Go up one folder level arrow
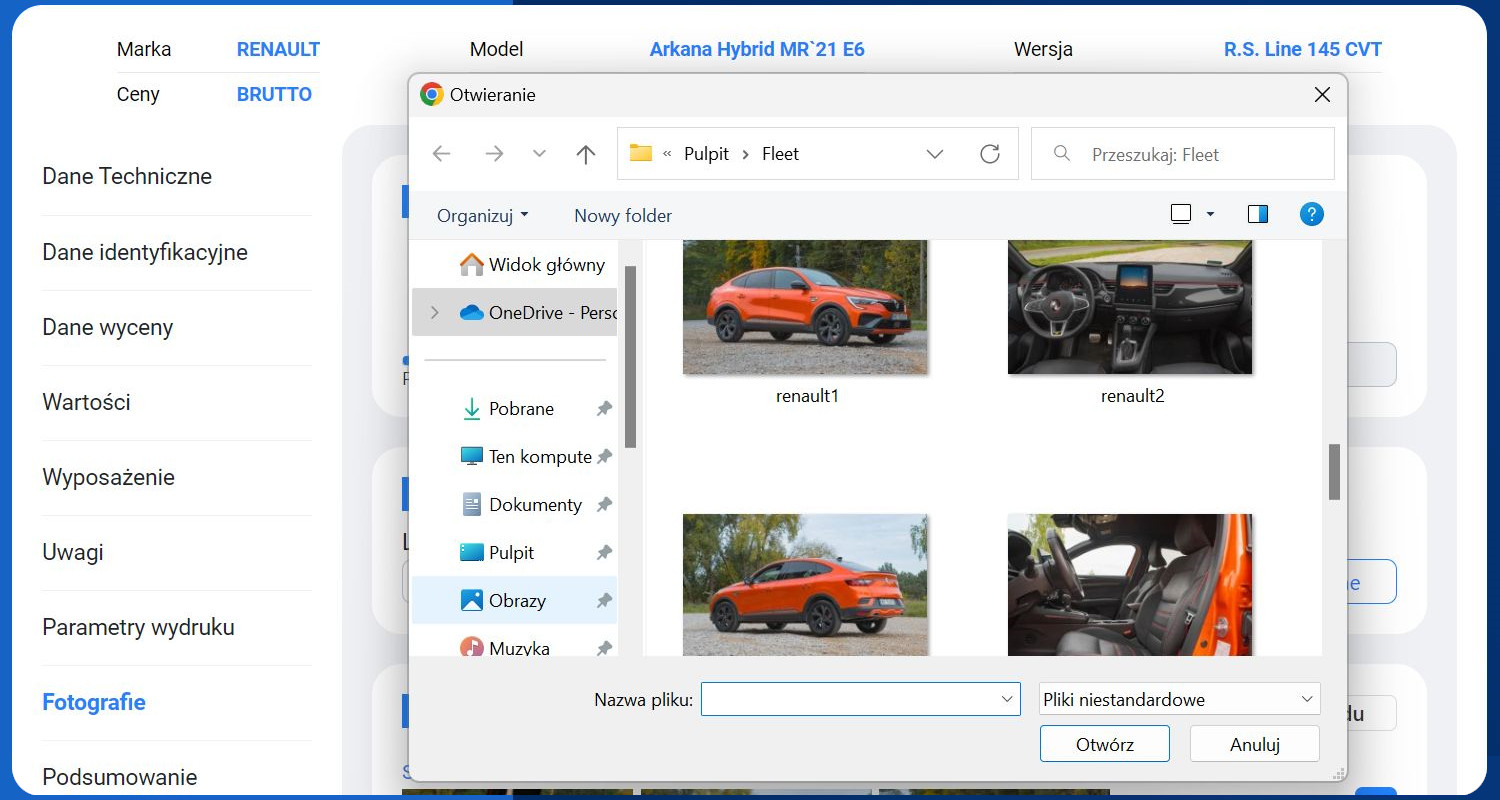Screen dimensions: 1500x800 586,154
